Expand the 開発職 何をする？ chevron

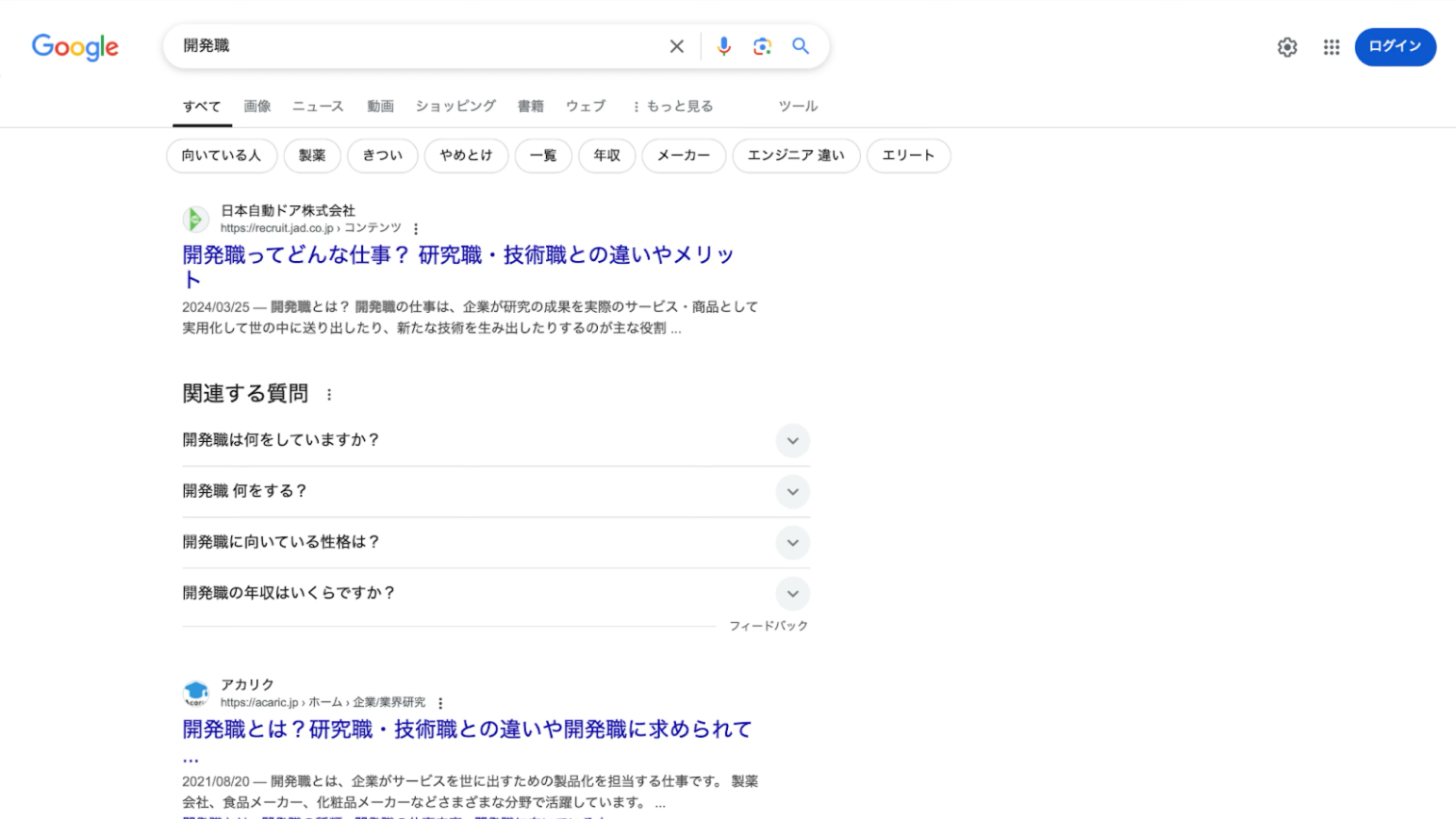tap(793, 492)
